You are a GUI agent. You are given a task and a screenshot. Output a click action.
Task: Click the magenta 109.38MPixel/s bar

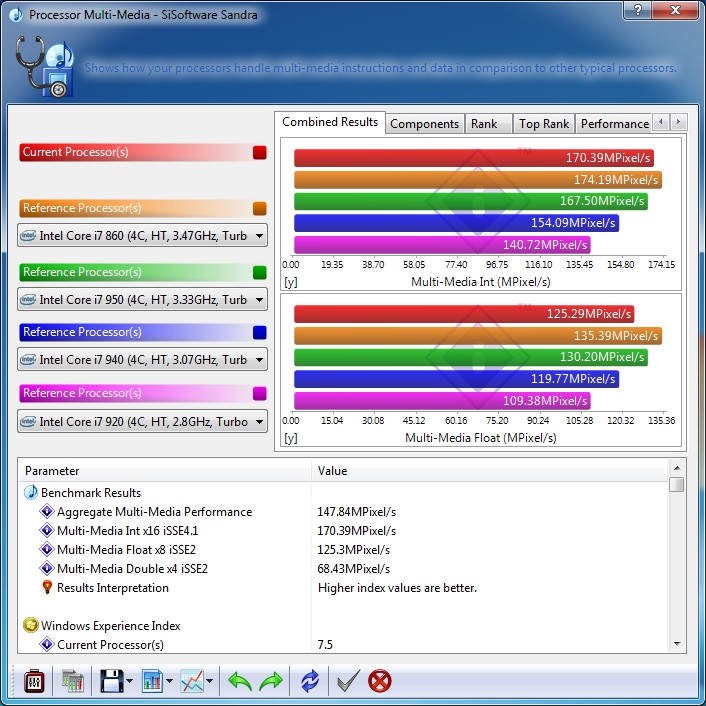coord(442,401)
